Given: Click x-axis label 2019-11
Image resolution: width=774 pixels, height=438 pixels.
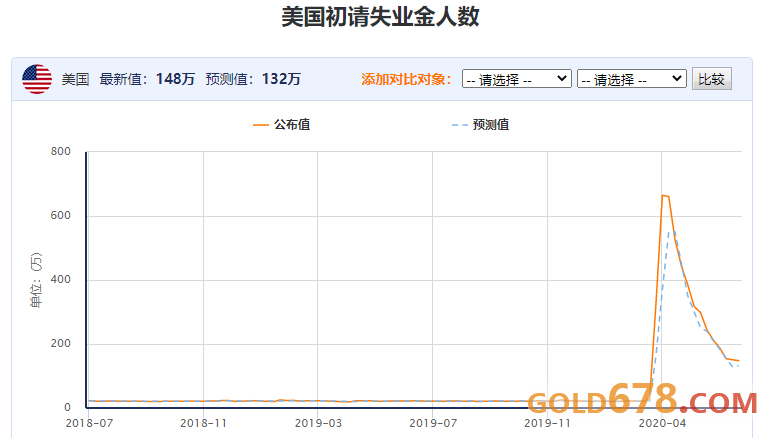Looking at the screenshot, I should (547, 423).
